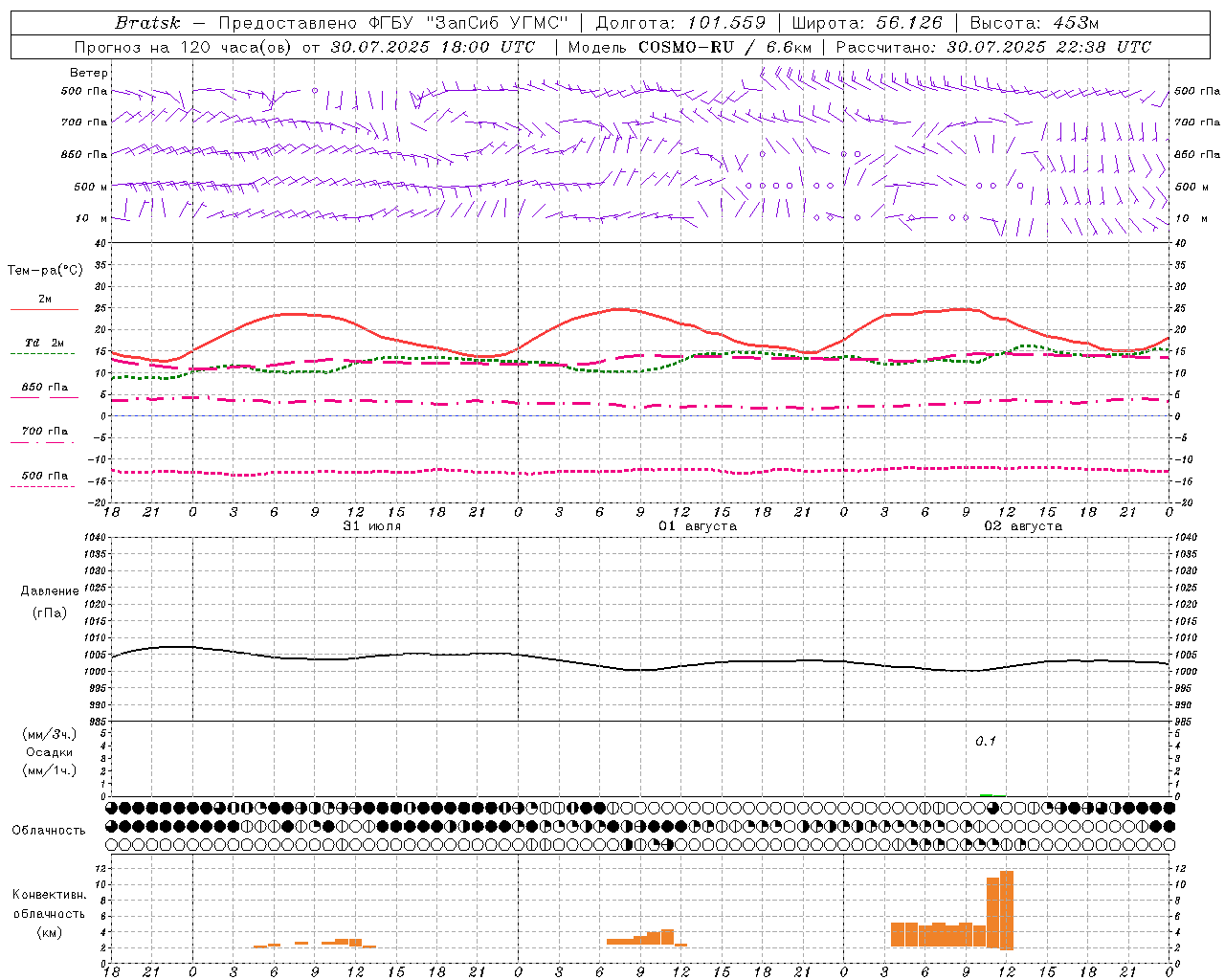The height and width of the screenshot is (980, 1225).
Task: Click the Рассчитано: 30.07.2025 22:38 UTC text
Action: coord(993,47)
